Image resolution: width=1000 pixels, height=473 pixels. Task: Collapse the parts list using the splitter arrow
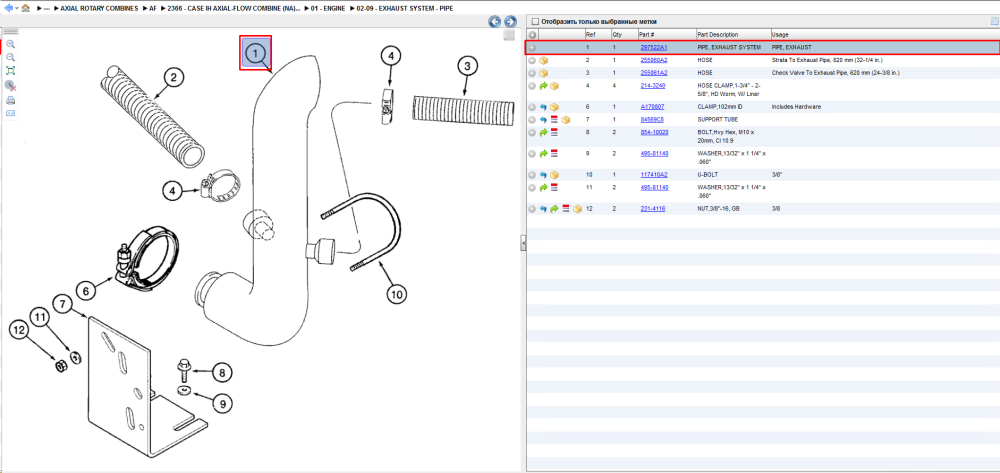pos(523,243)
